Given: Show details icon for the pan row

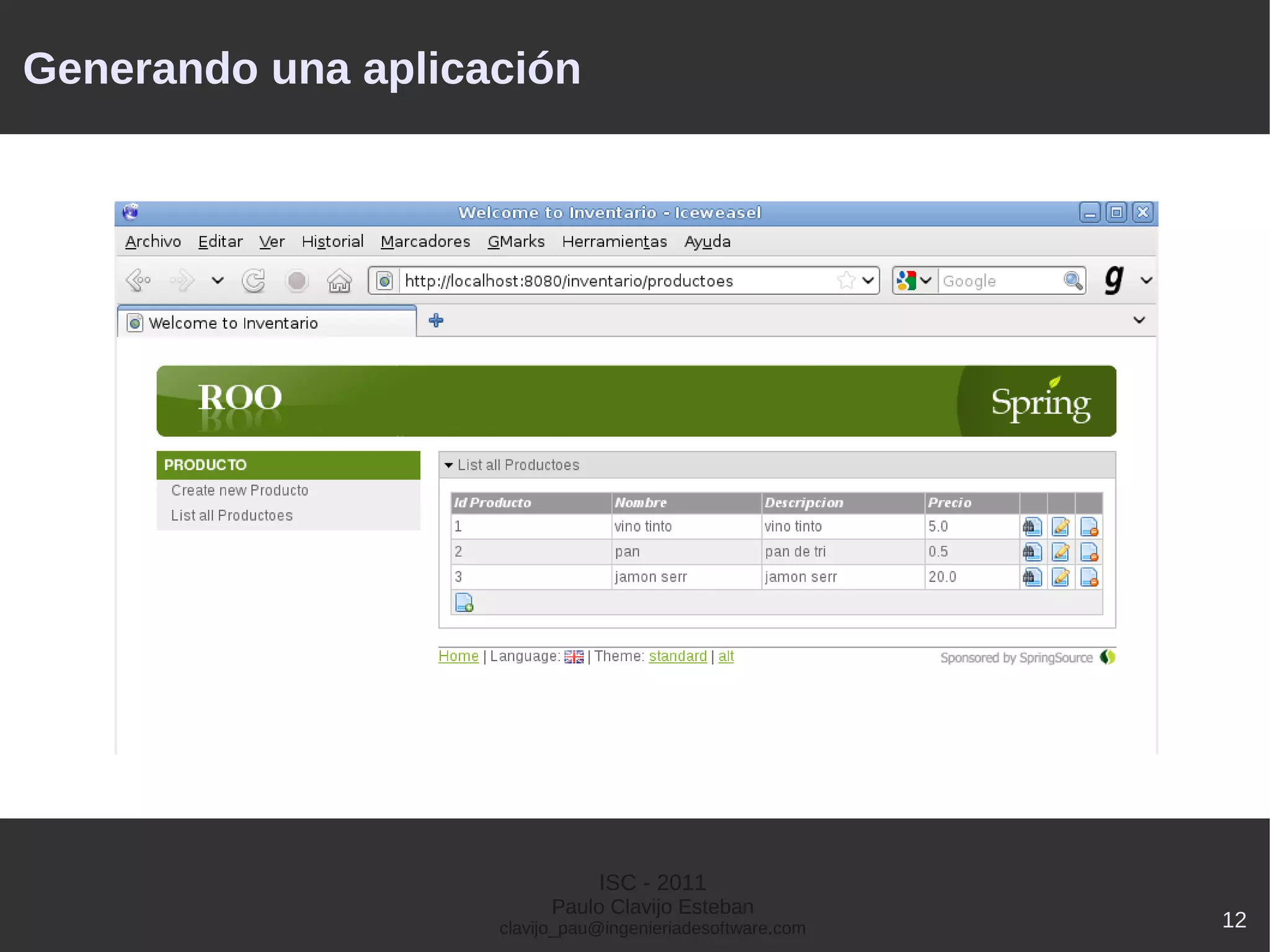Looking at the screenshot, I should [x=1032, y=551].
